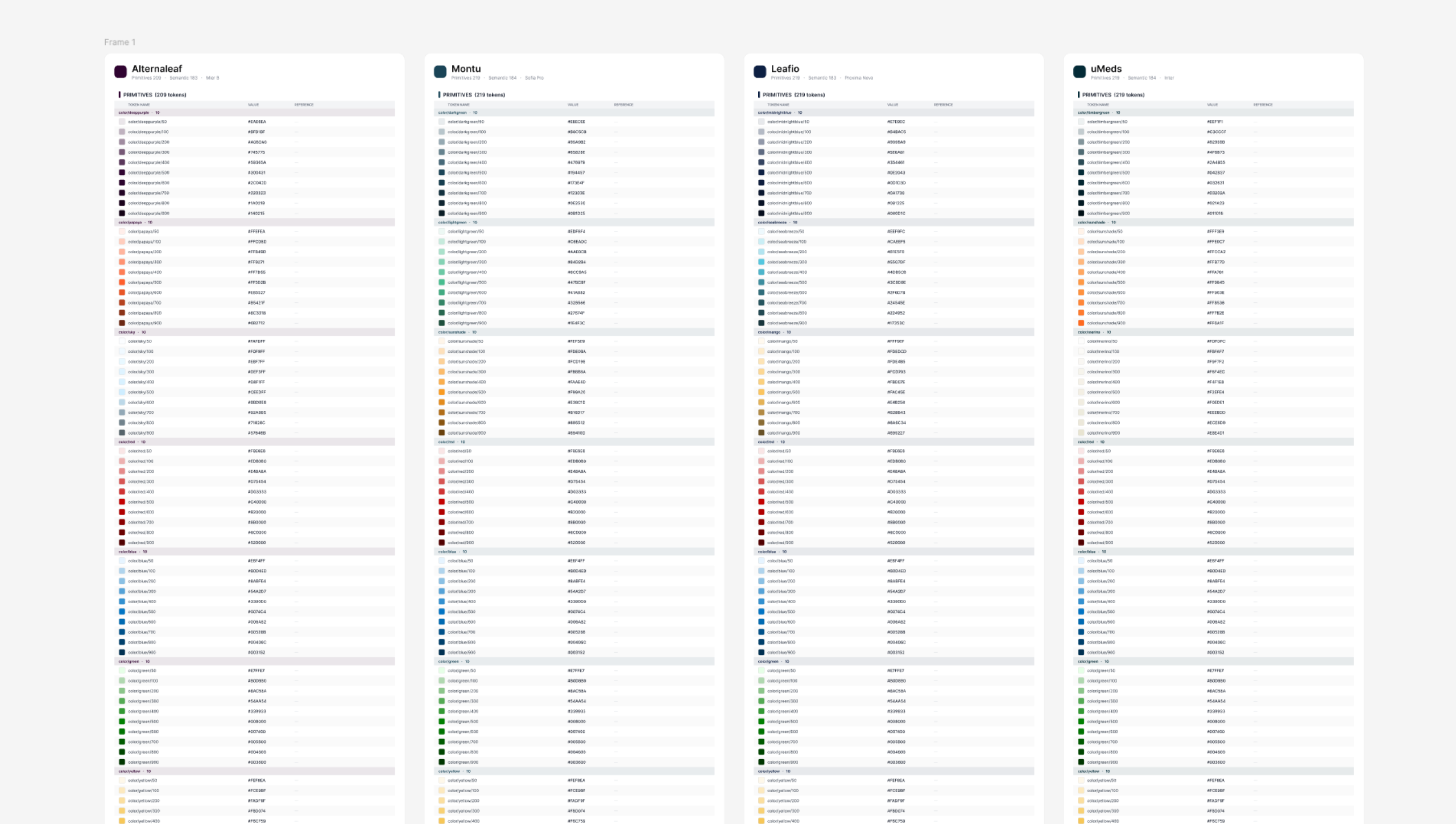
Task: Click the color/timbergreen group header in uMeds
Action: point(1213,113)
